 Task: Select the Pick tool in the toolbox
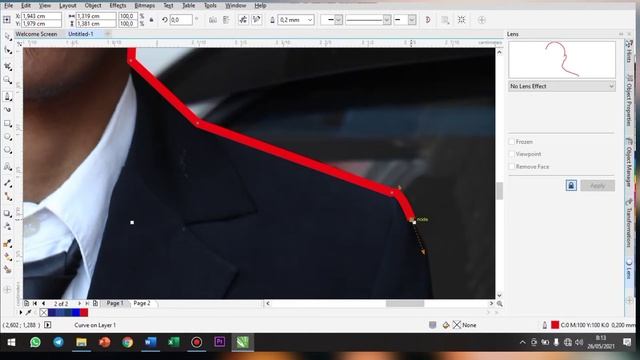[x=8, y=36]
